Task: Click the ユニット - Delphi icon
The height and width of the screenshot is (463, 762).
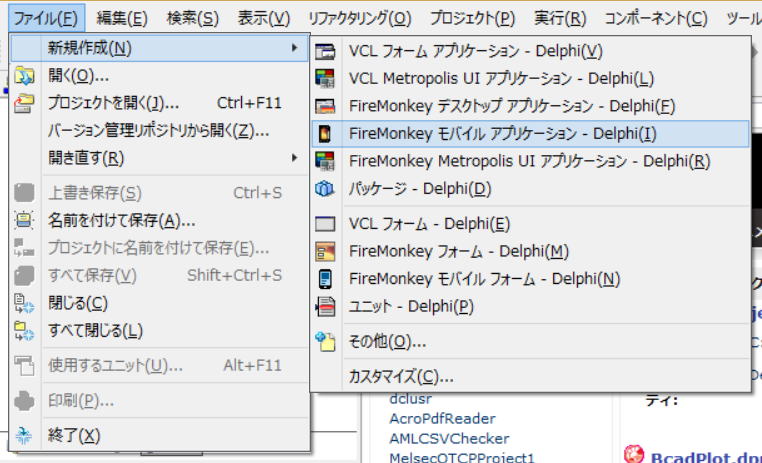Action: pyautogui.click(x=325, y=307)
